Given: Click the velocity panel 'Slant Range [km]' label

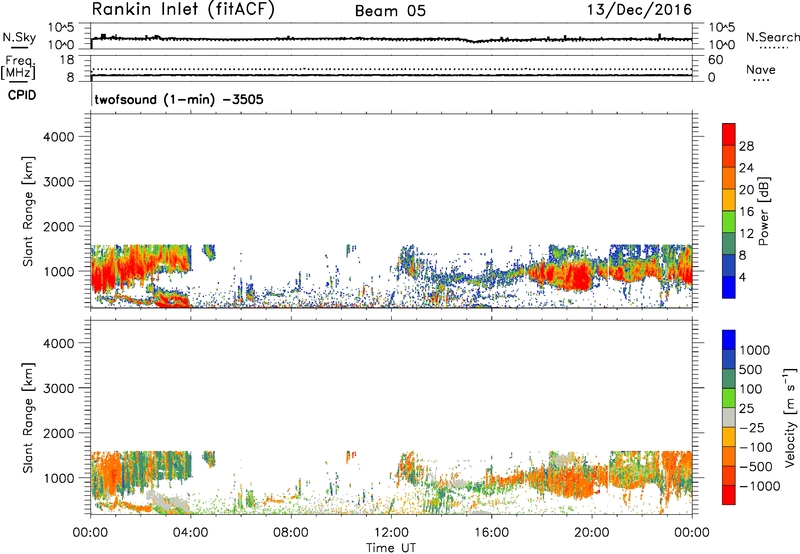Looking at the screenshot, I should (28, 418).
